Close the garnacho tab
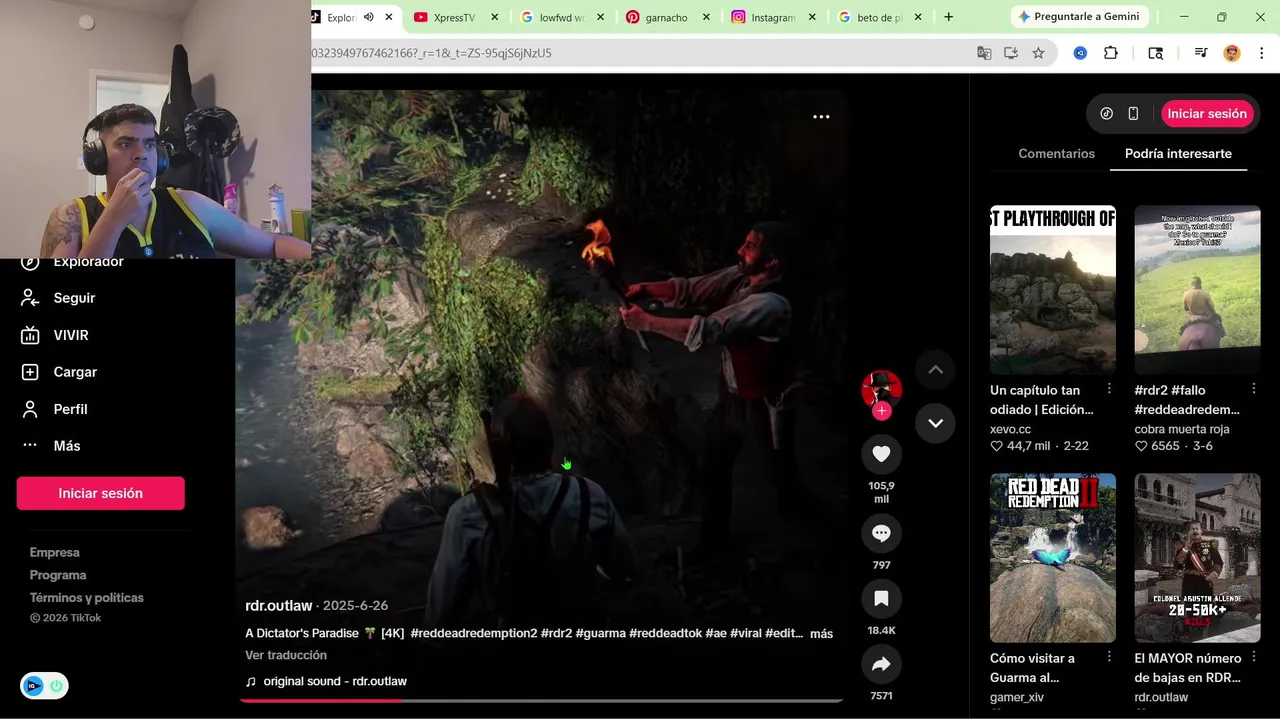The image size is (1280, 720). click(706, 17)
